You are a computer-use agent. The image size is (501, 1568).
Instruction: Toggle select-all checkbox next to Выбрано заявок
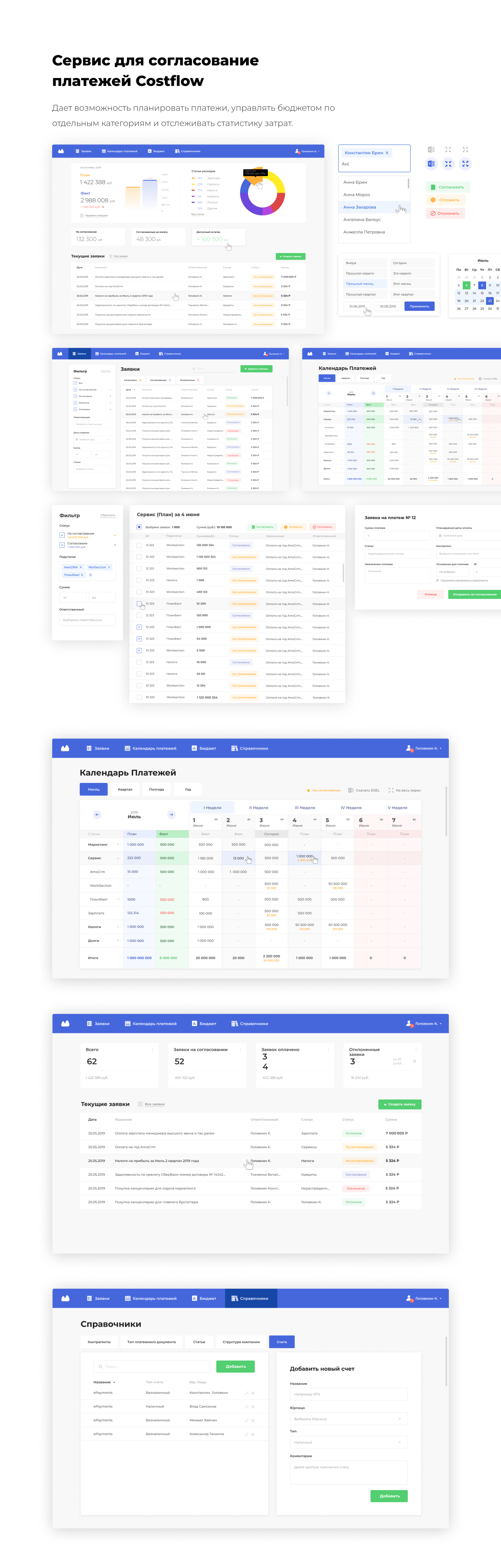pyautogui.click(x=139, y=527)
